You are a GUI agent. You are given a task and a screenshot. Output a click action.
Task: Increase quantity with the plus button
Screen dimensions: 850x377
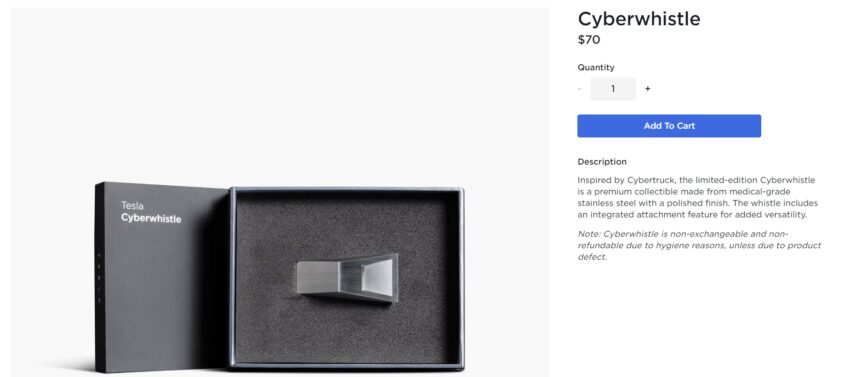click(647, 89)
